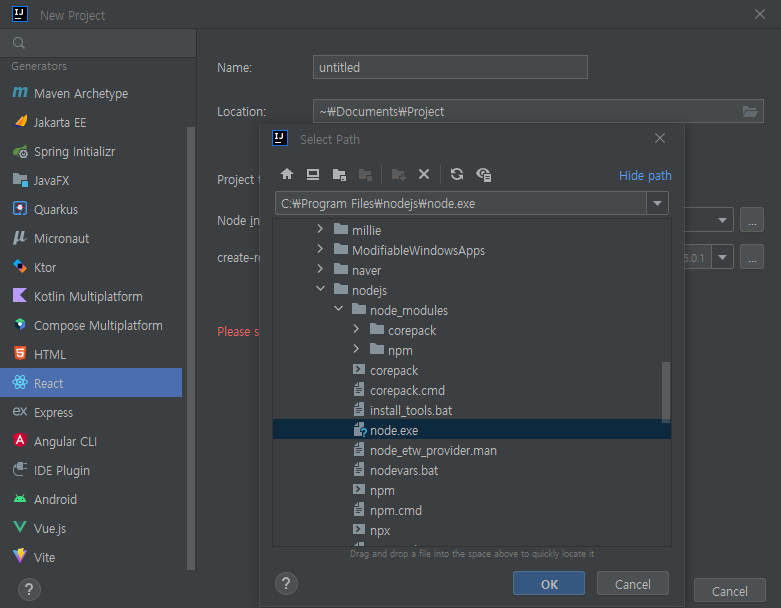
Task: Click the Kotlin Multiplatform icon
Action: tap(19, 295)
